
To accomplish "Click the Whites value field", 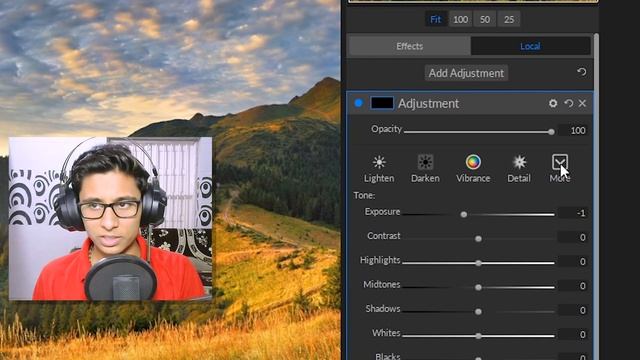I will [x=573, y=334].
